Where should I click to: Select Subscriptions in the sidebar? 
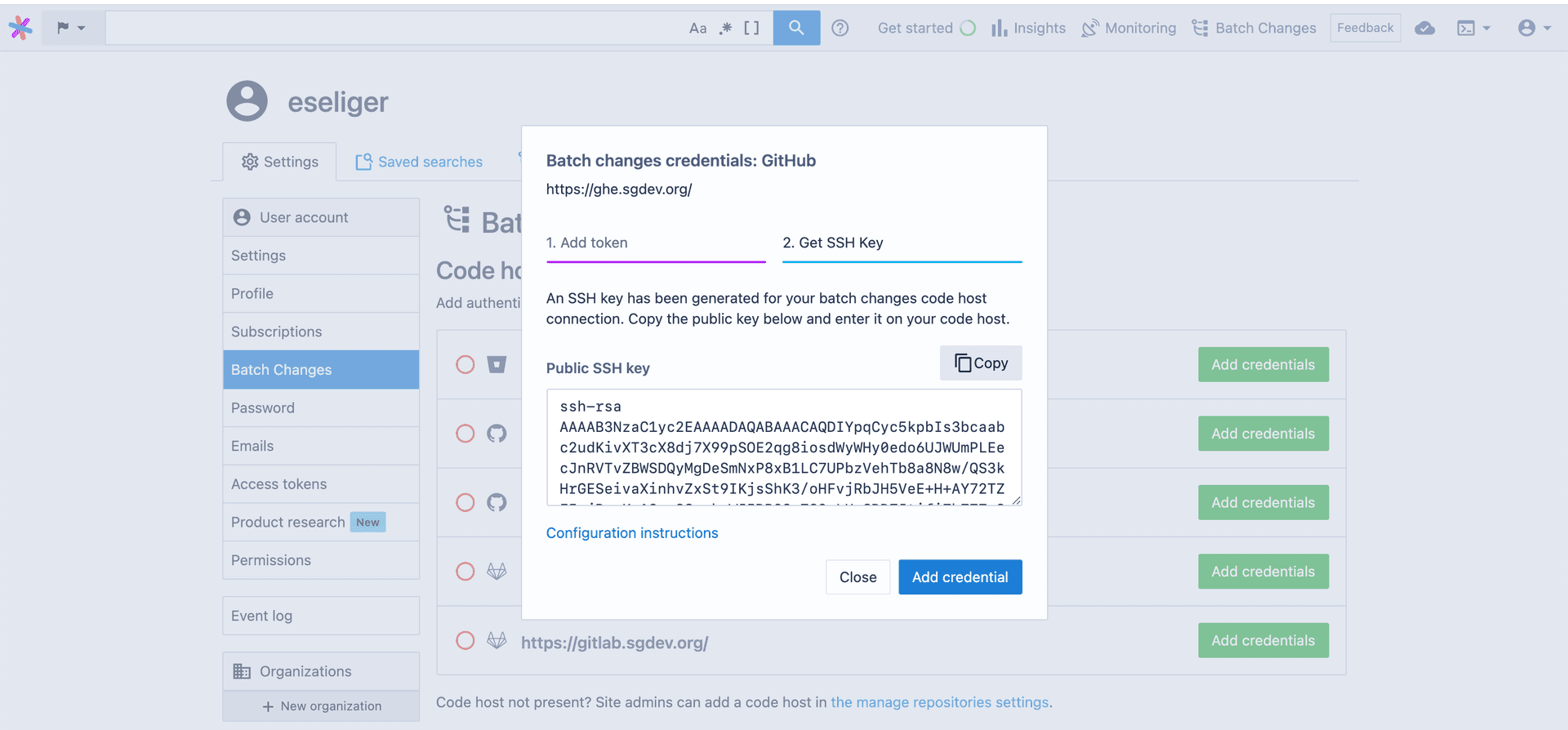(321, 332)
